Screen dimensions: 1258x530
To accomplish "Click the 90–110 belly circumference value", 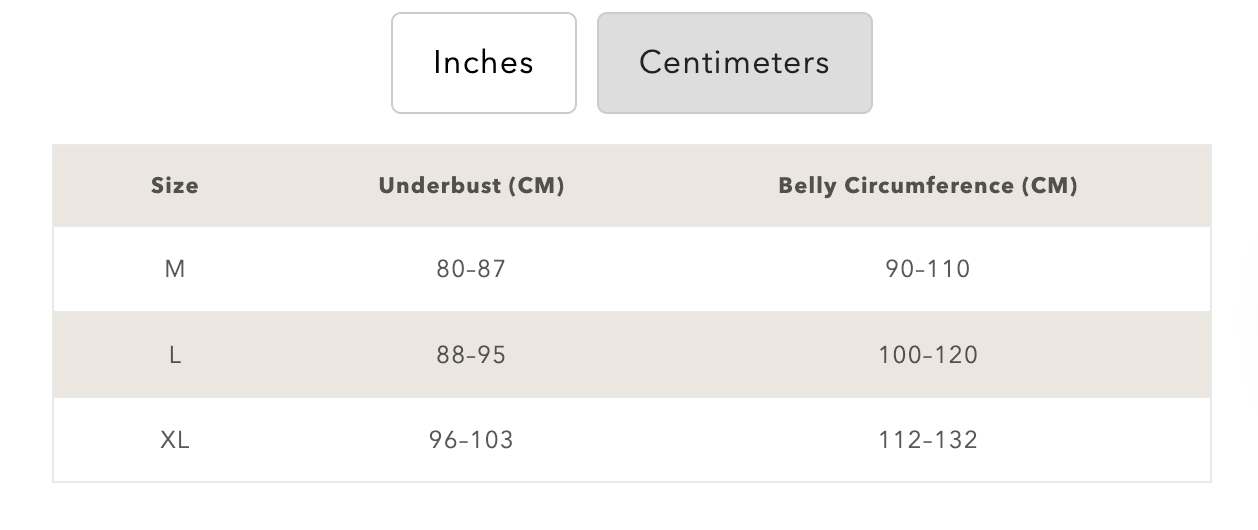I will tap(928, 269).
